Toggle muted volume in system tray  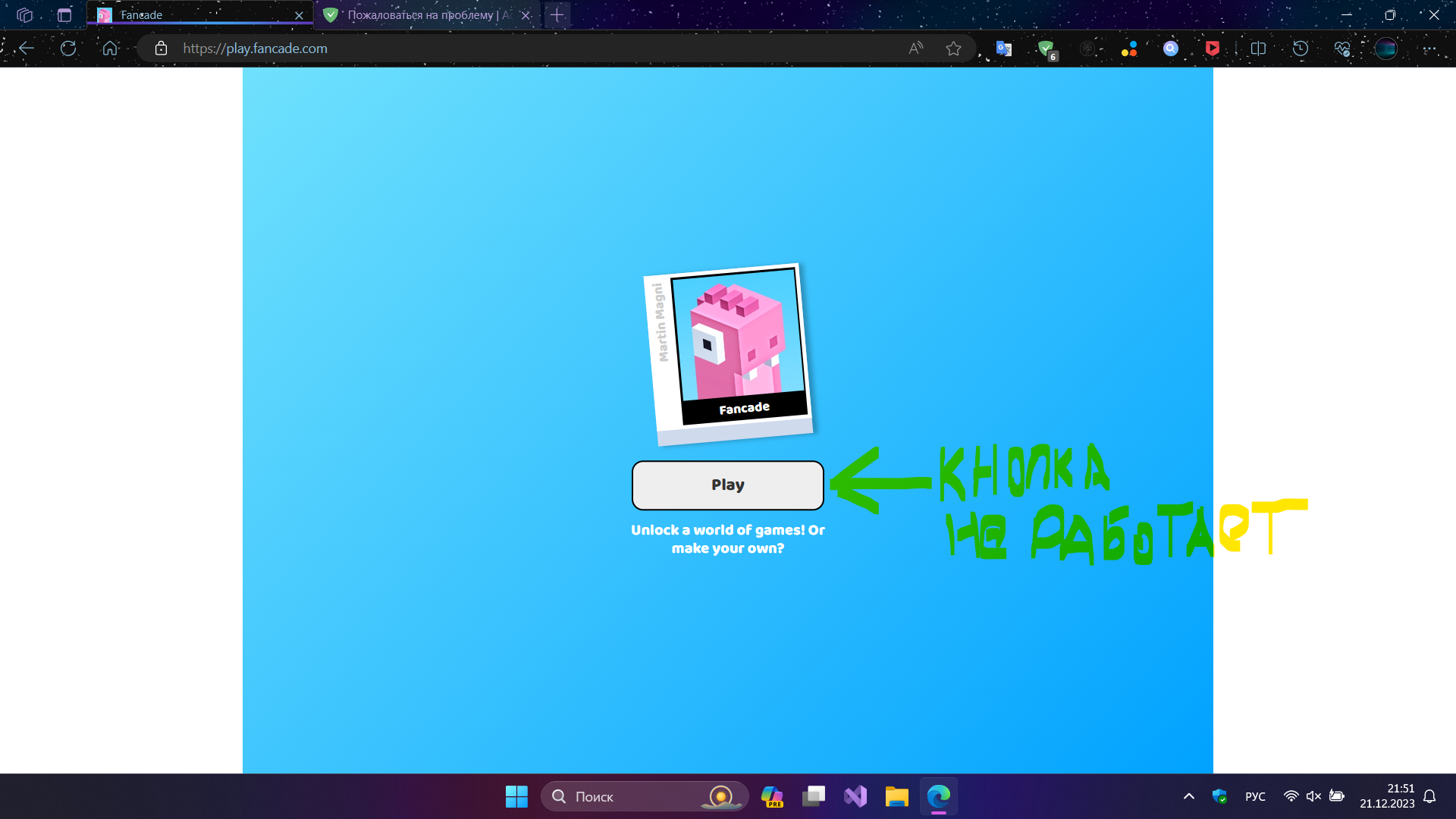[1313, 796]
